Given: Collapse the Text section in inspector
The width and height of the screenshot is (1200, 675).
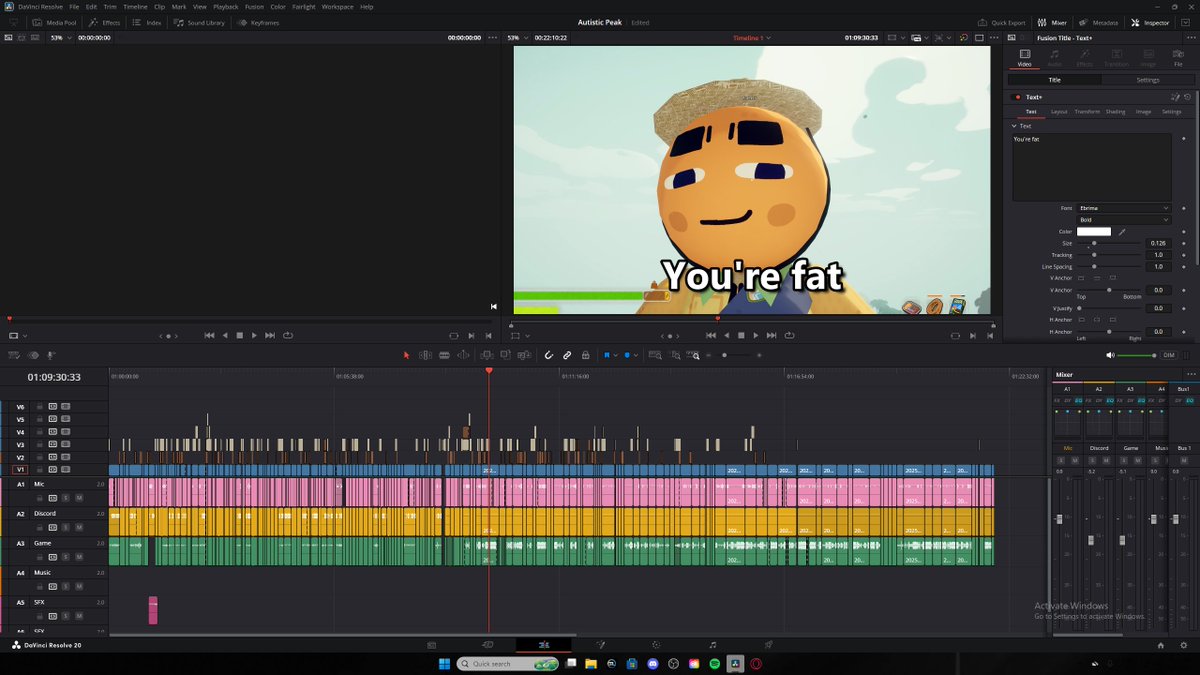Looking at the screenshot, I should pos(1014,126).
